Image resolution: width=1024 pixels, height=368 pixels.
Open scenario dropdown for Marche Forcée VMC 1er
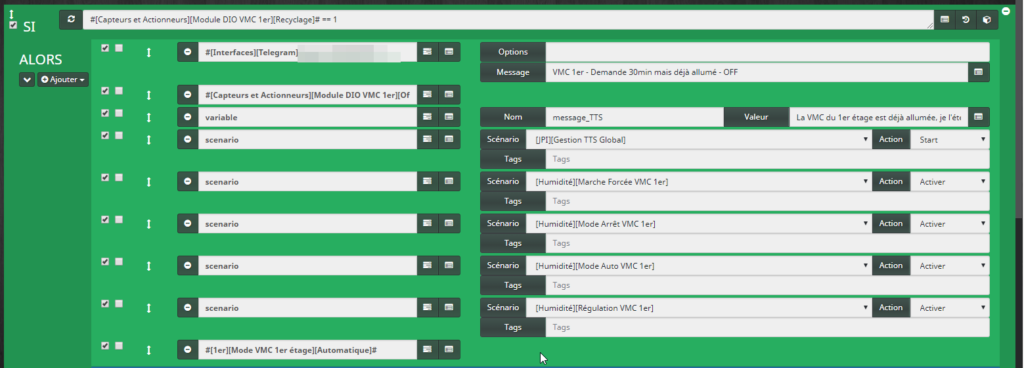coord(699,181)
